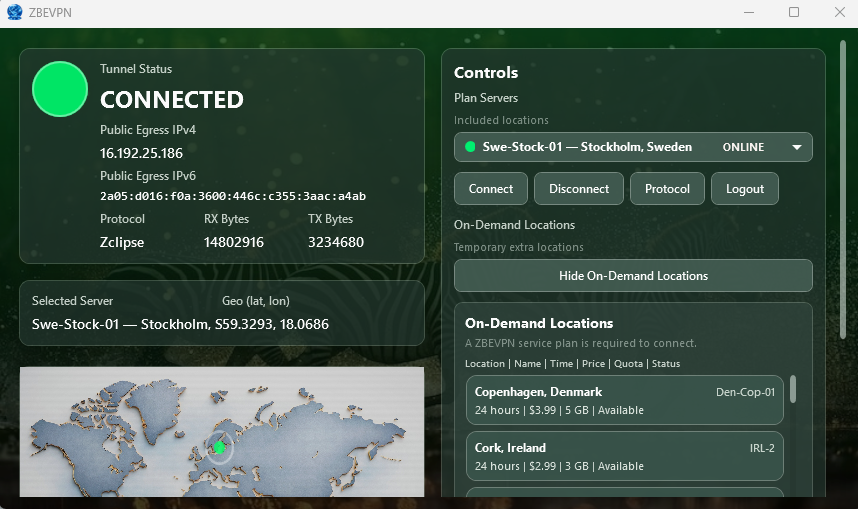
Task: Click the IPv4 address 16.192.25.186
Action: (141, 153)
